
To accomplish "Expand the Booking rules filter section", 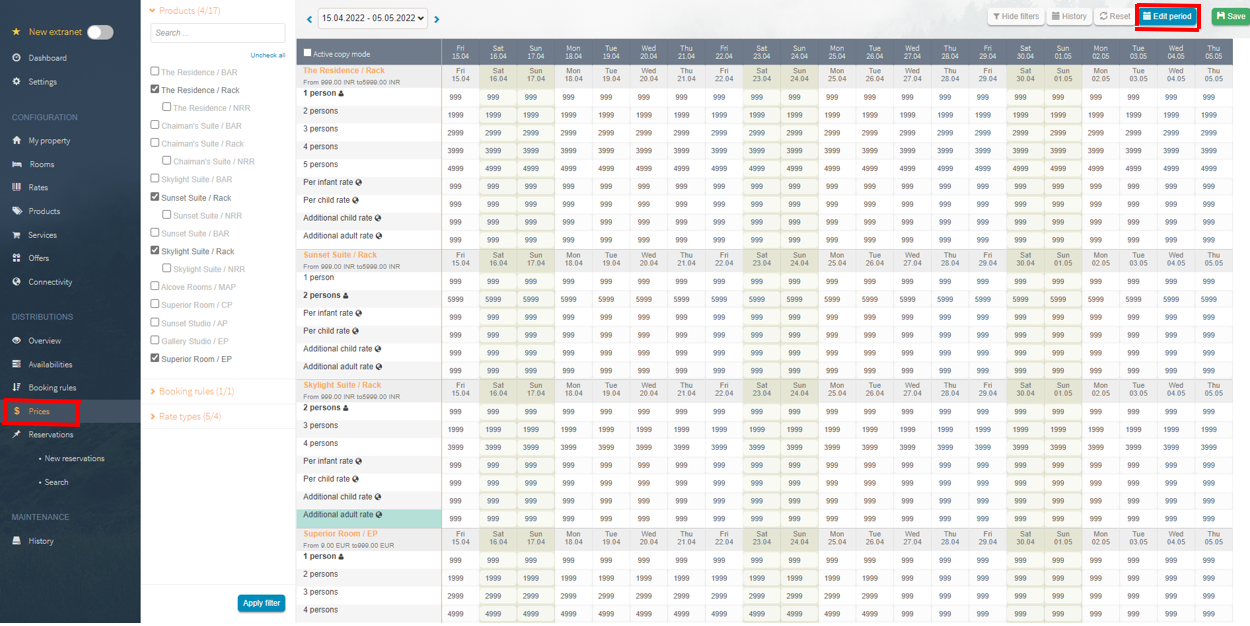I will [x=195, y=392].
